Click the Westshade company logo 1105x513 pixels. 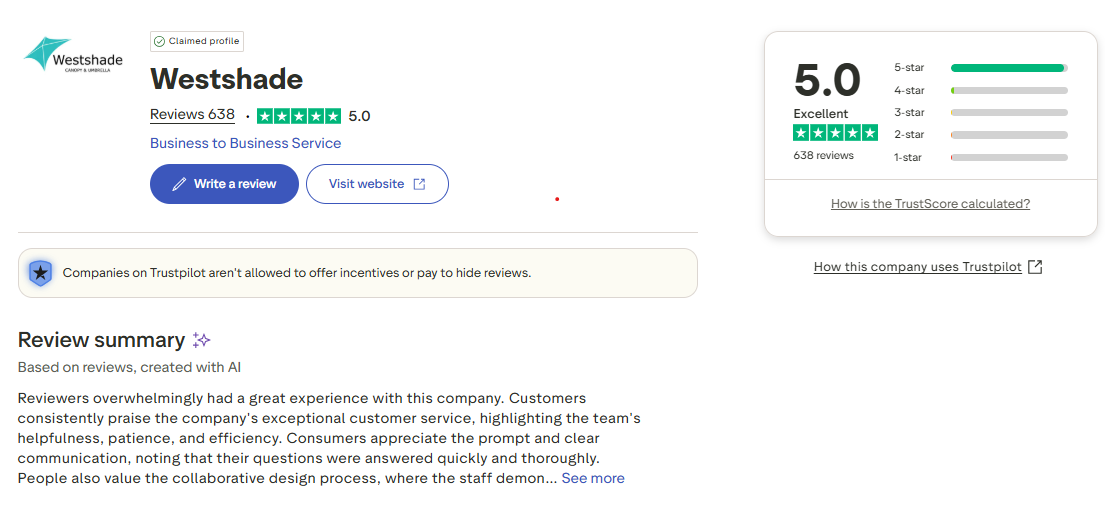[73, 56]
